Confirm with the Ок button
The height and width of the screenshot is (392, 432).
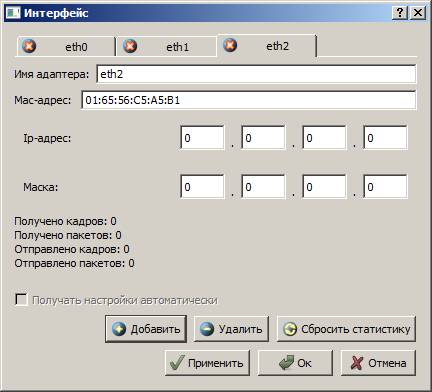click(295, 363)
